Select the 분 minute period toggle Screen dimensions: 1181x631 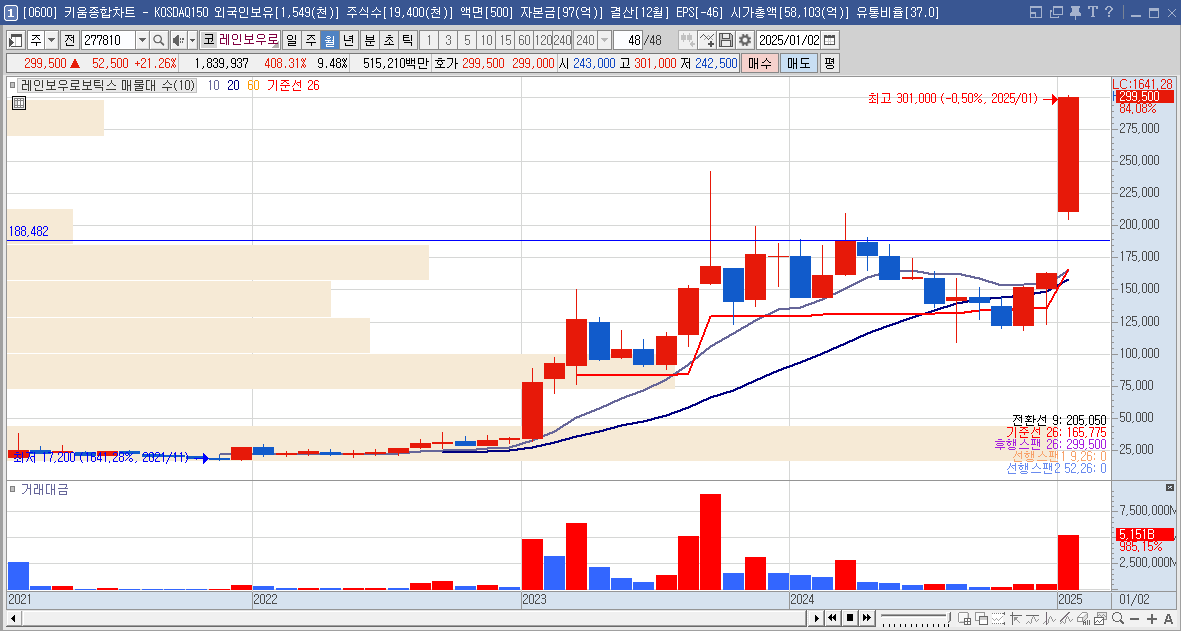point(370,40)
